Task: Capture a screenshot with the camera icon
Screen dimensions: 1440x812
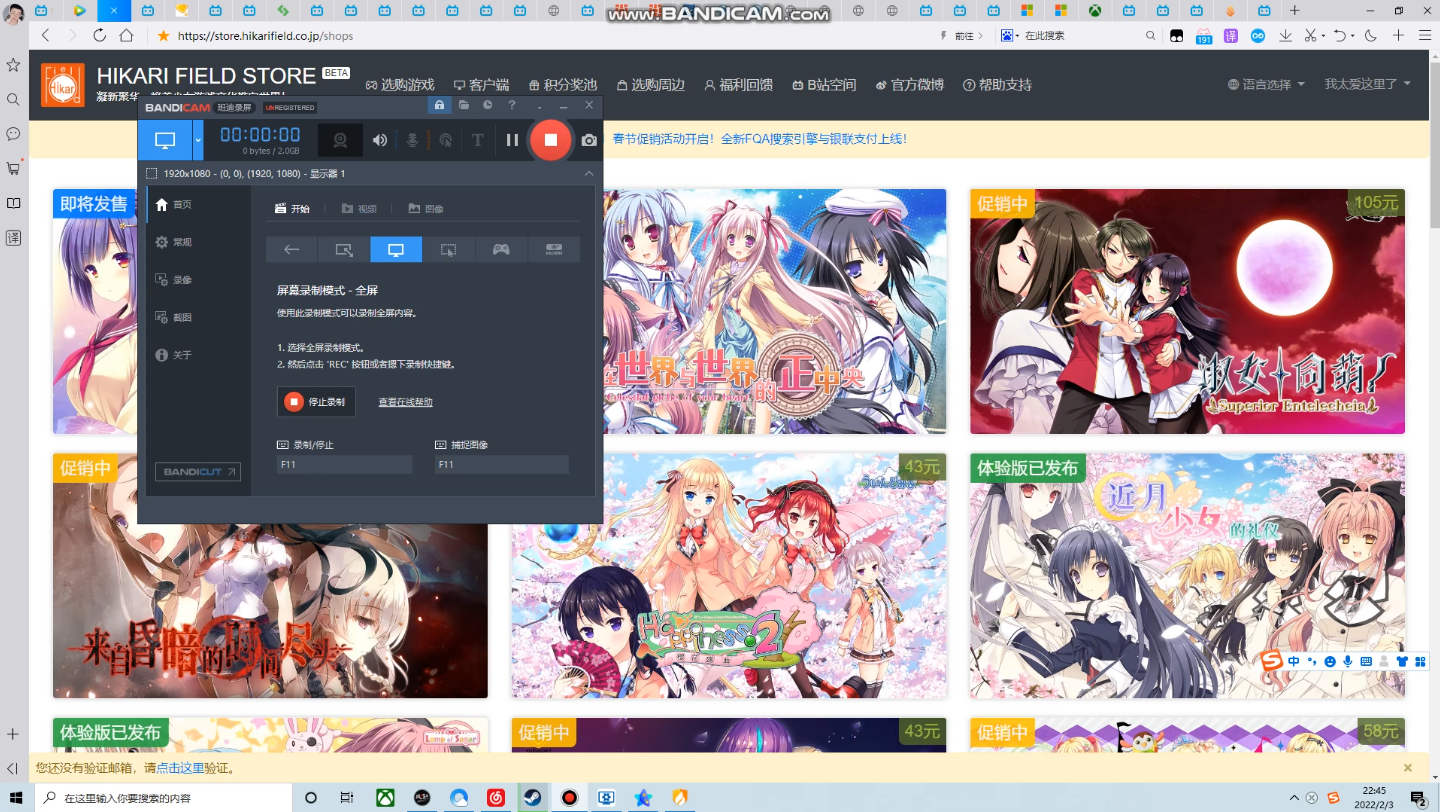Action: click(x=589, y=140)
